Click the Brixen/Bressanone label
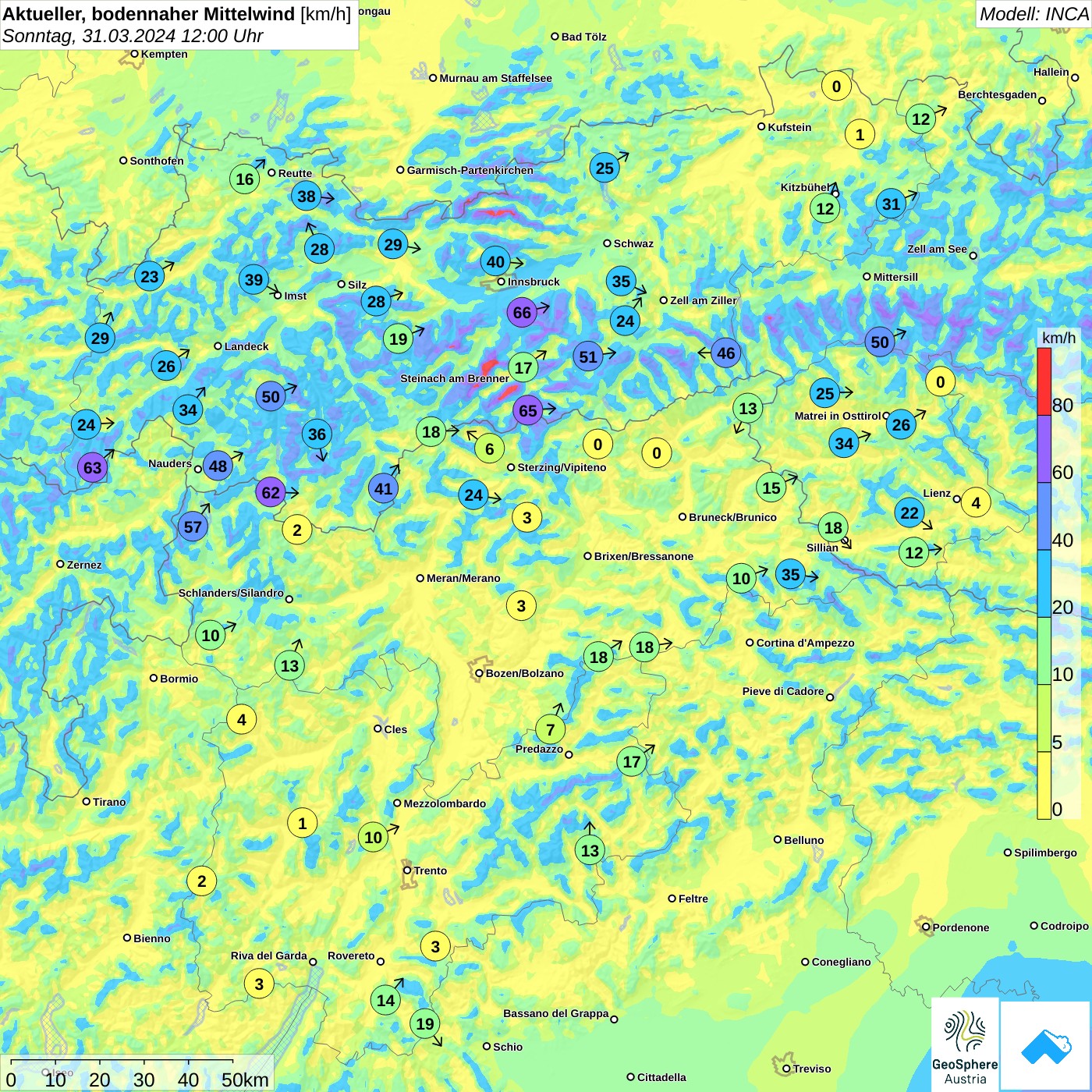Viewport: 1092px width, 1092px height. (643, 556)
